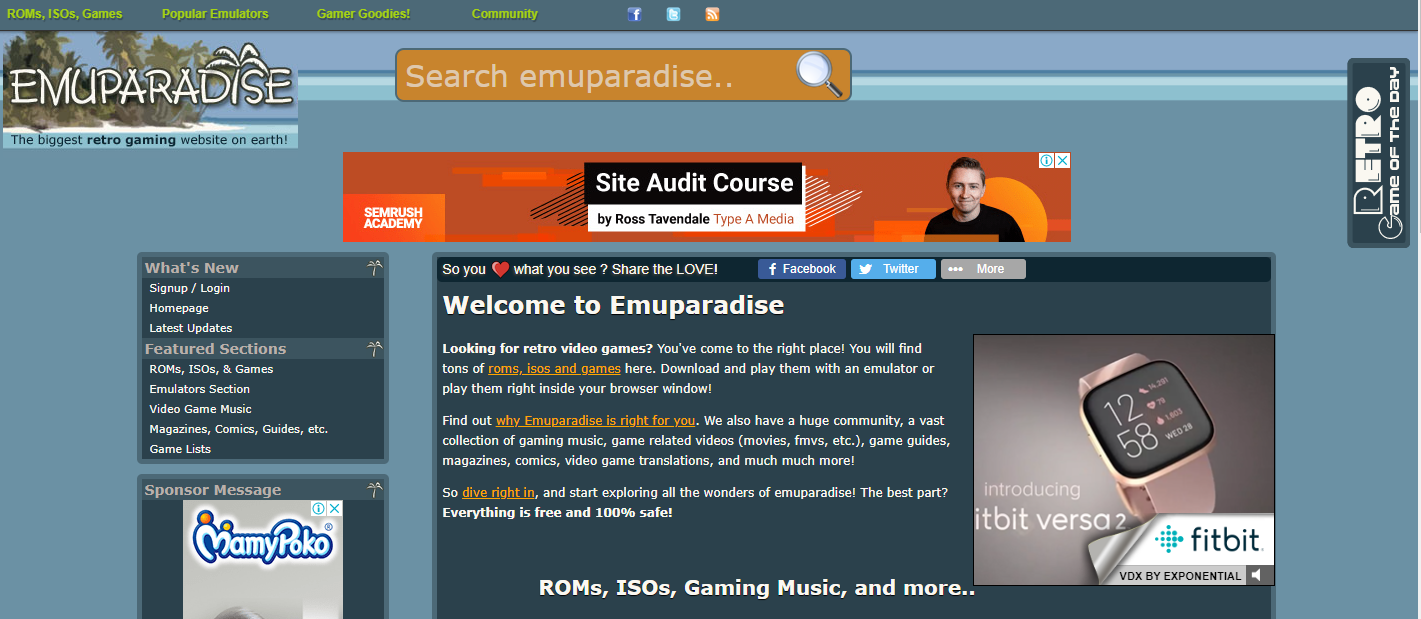Mute the Fitbit ad video
1421x619 pixels.
pyautogui.click(x=1257, y=575)
